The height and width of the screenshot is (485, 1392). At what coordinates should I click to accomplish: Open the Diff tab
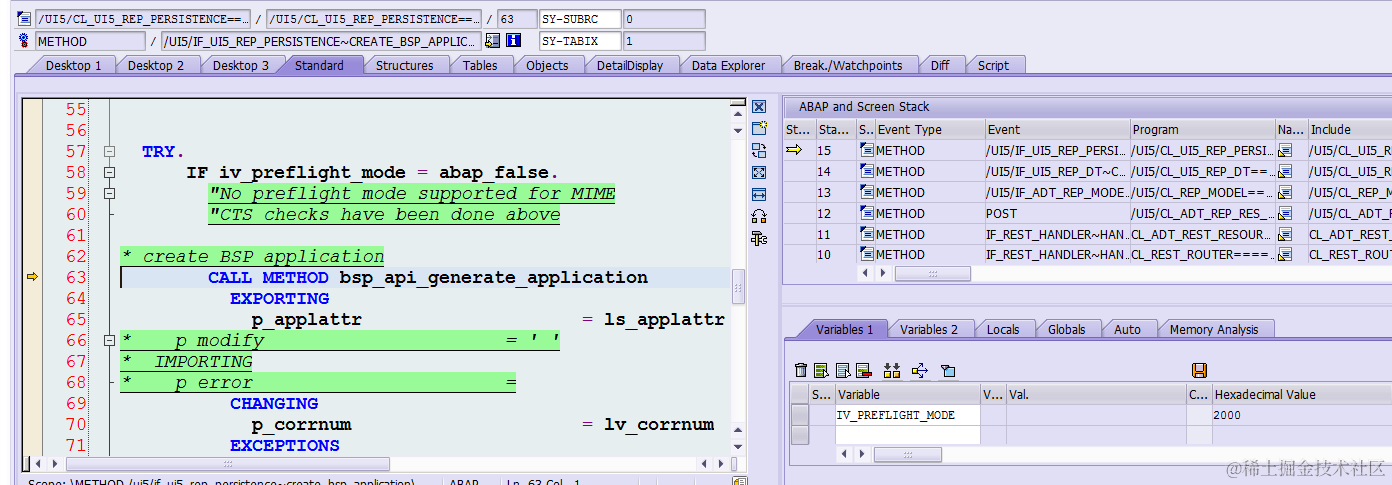[x=940, y=65]
